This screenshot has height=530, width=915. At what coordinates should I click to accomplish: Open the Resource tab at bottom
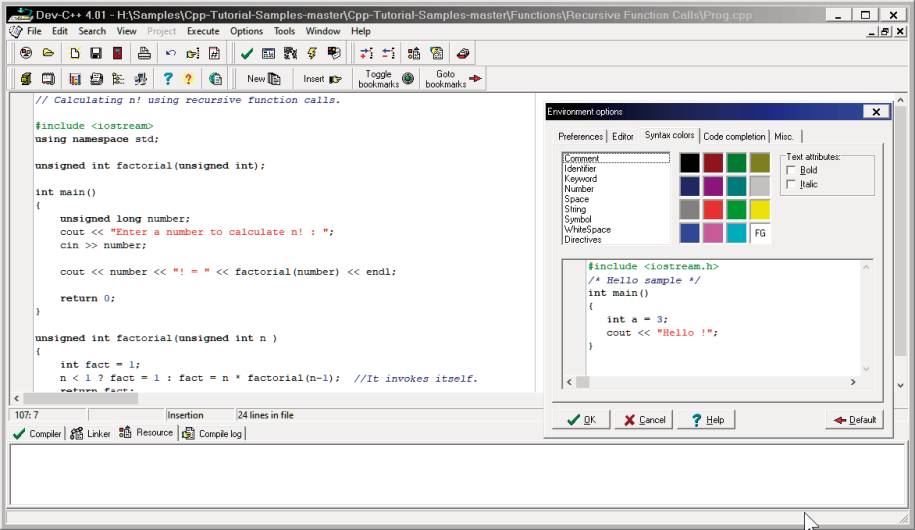146,433
